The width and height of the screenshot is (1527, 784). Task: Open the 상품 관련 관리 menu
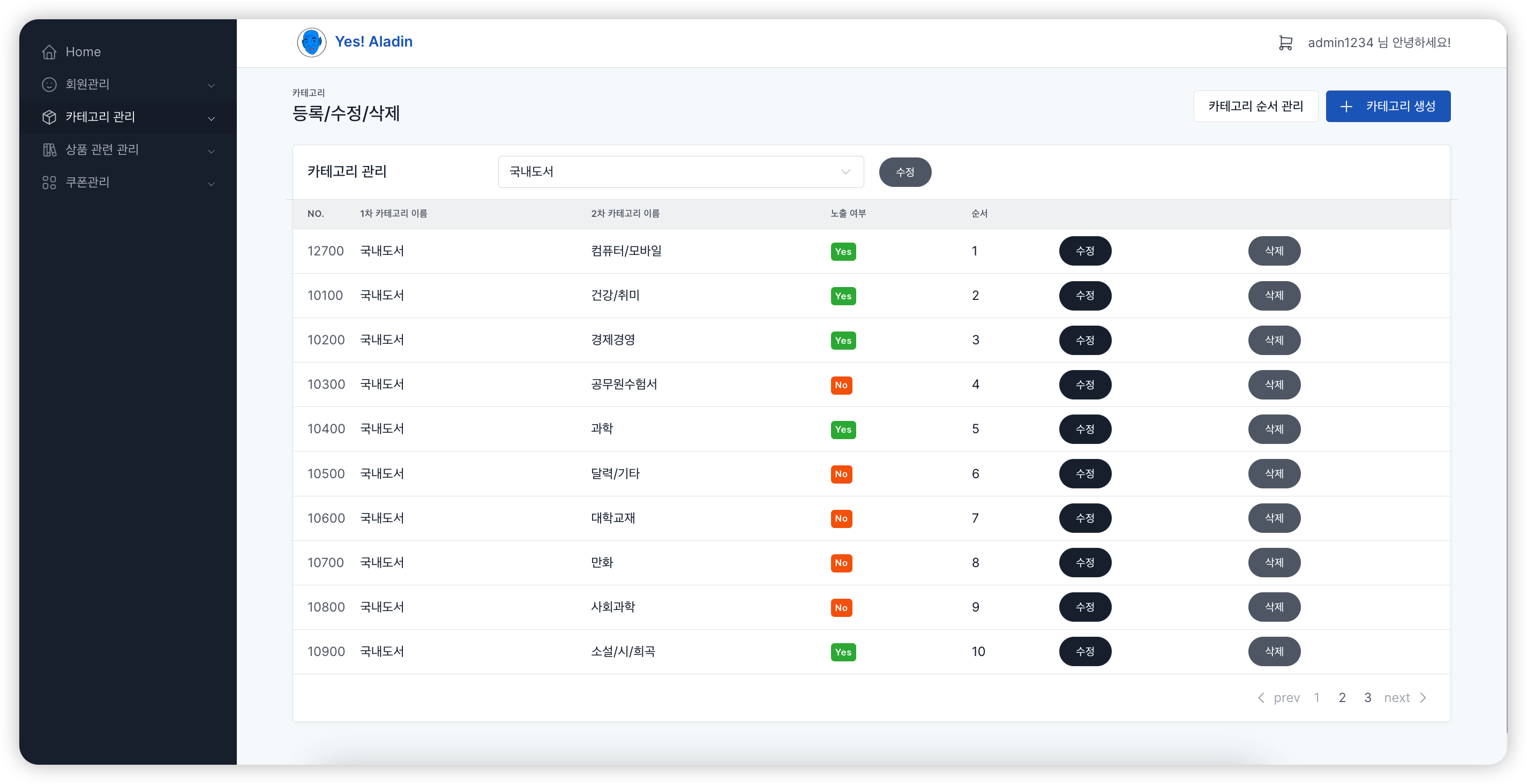pyautogui.click(x=102, y=150)
